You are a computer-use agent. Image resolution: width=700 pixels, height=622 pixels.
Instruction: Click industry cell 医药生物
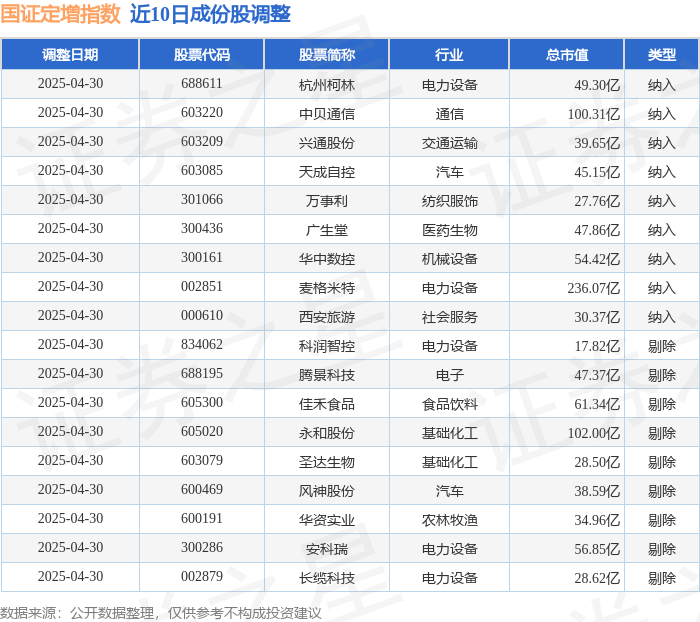pos(450,230)
